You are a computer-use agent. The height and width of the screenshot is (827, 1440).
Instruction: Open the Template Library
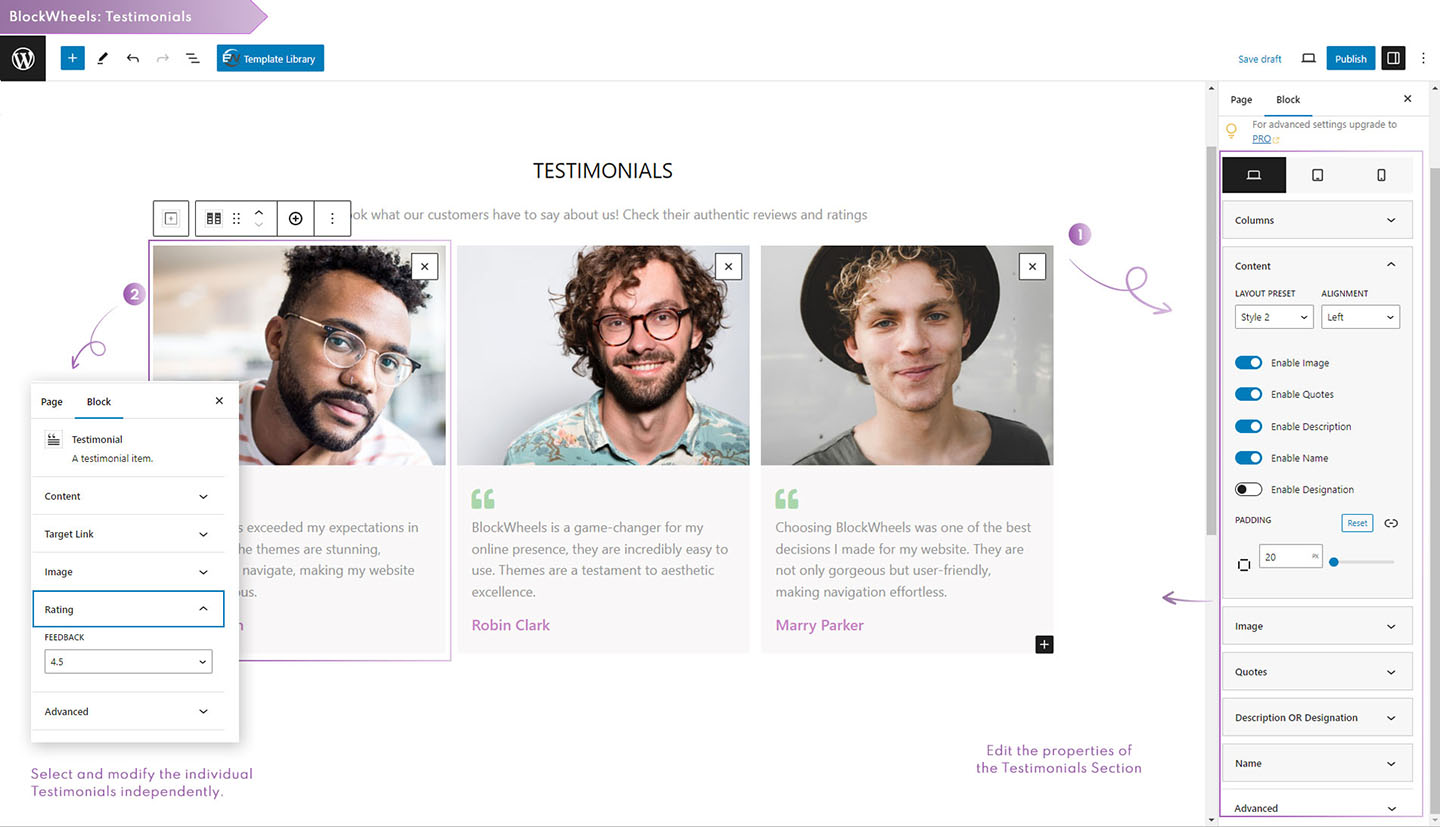[270, 59]
